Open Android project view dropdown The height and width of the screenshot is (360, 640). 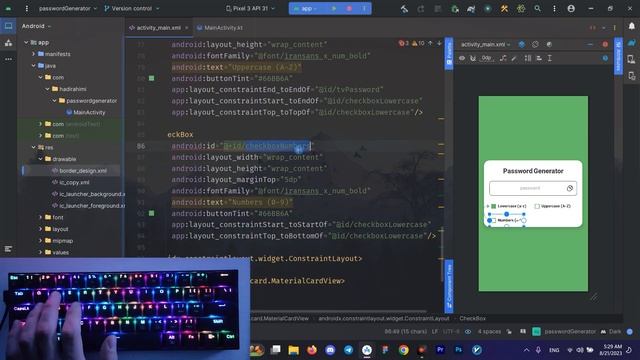pos(36,26)
